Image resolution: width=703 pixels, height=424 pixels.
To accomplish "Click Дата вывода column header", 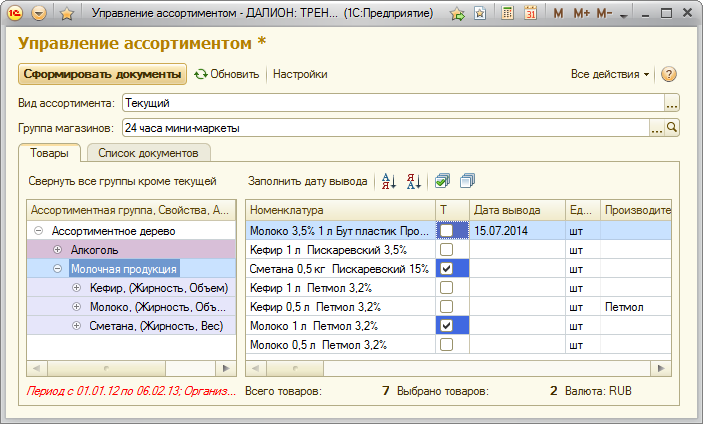I will tap(517, 210).
